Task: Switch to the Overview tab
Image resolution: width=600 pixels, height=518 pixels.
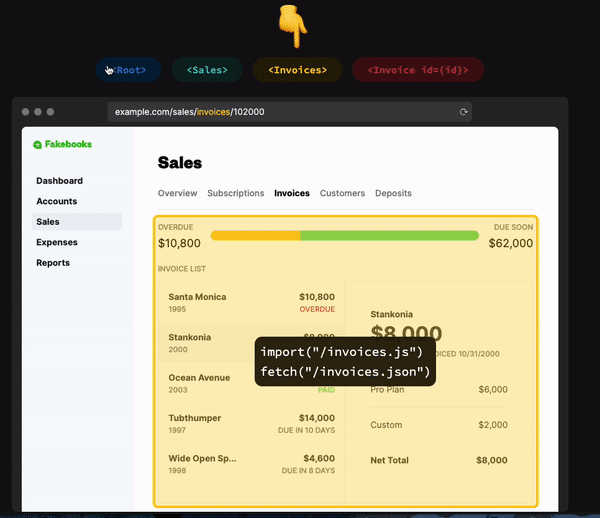Action: (178, 193)
